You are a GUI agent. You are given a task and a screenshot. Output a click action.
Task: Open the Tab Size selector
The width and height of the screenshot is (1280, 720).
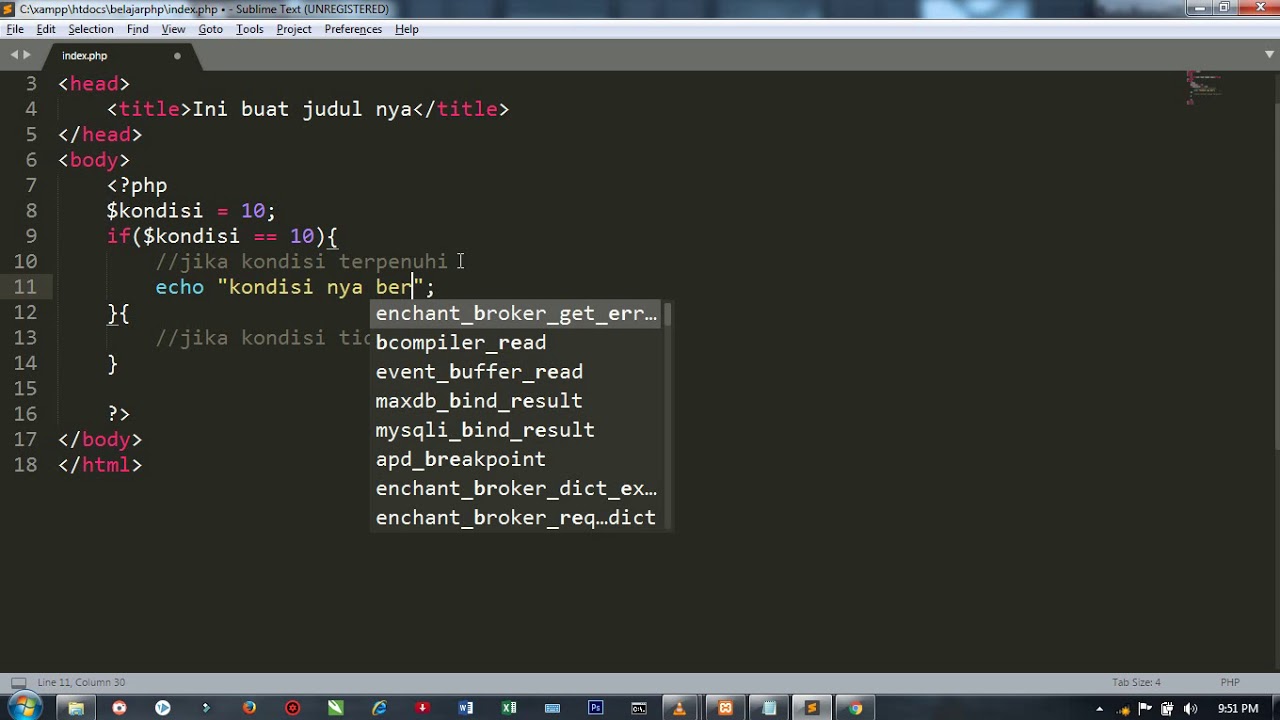1136,682
